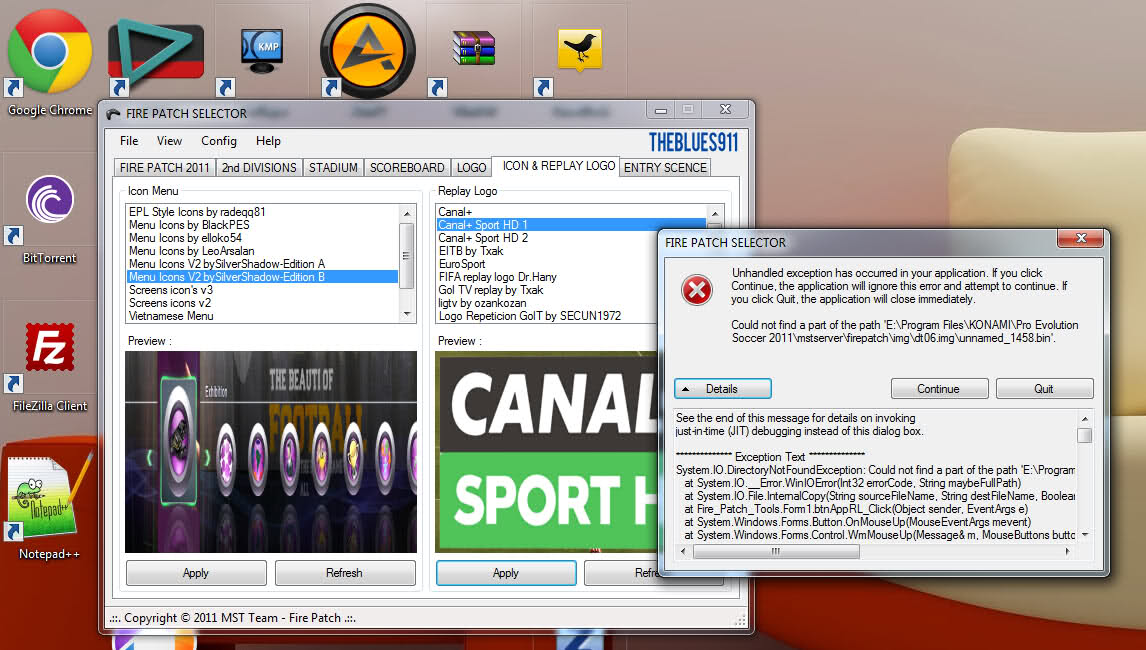1146x650 pixels.
Task: Select Menu Icons V2 bySilverShadow-Edition B
Action: click(262, 277)
